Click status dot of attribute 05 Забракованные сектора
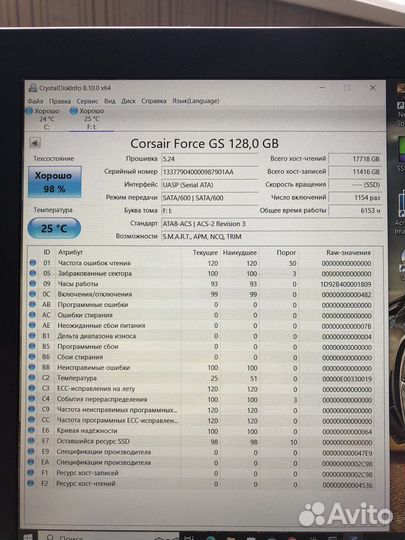This screenshot has width=405, height=540. [x=33, y=273]
